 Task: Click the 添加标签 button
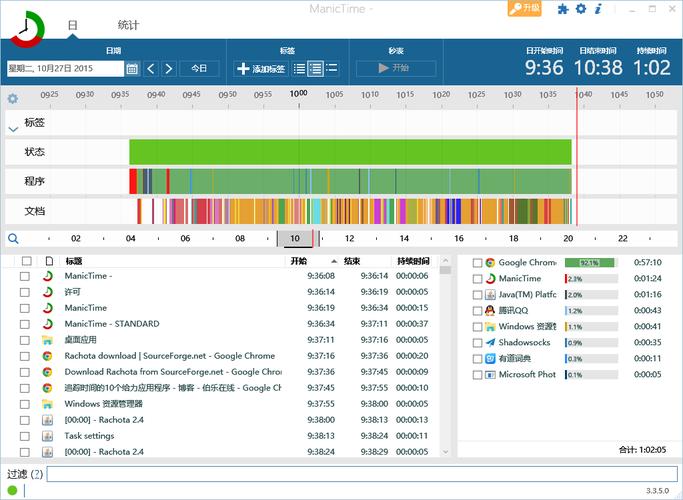(261, 68)
